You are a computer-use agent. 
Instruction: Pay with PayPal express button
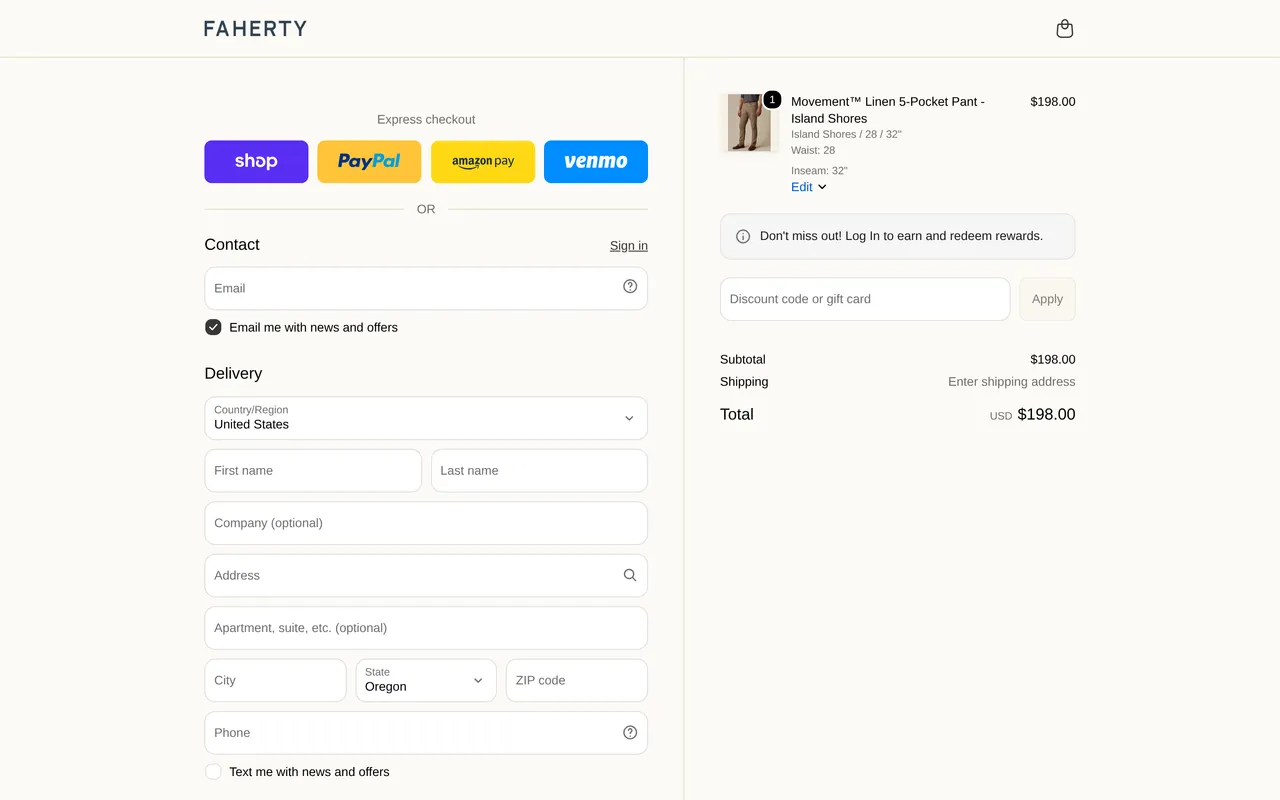(x=369, y=161)
